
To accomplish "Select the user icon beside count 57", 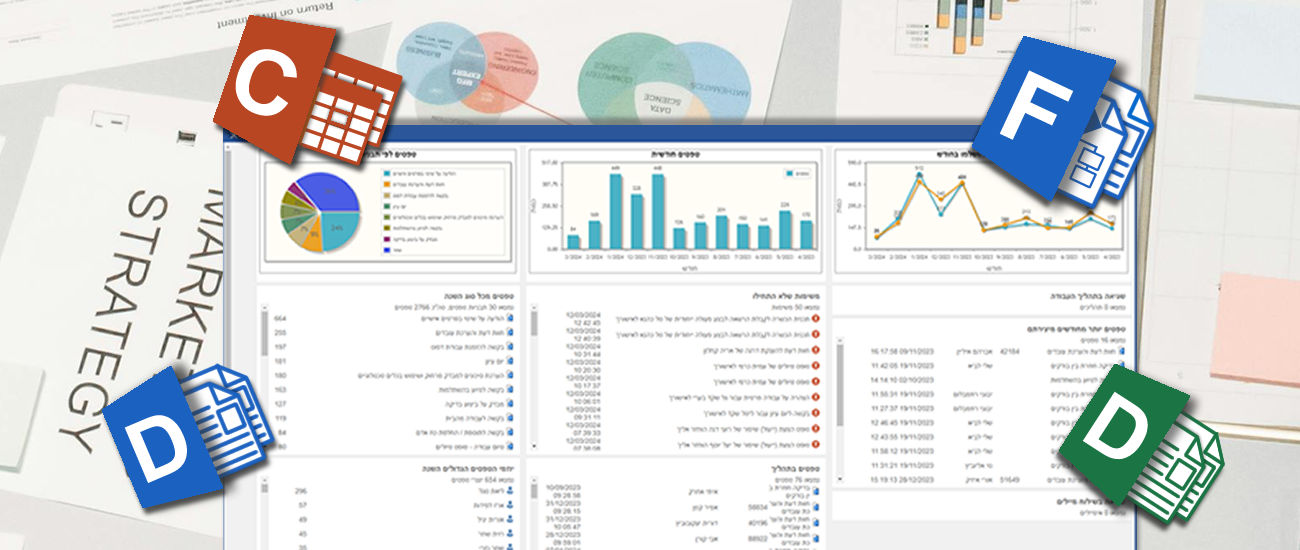I will [510, 506].
